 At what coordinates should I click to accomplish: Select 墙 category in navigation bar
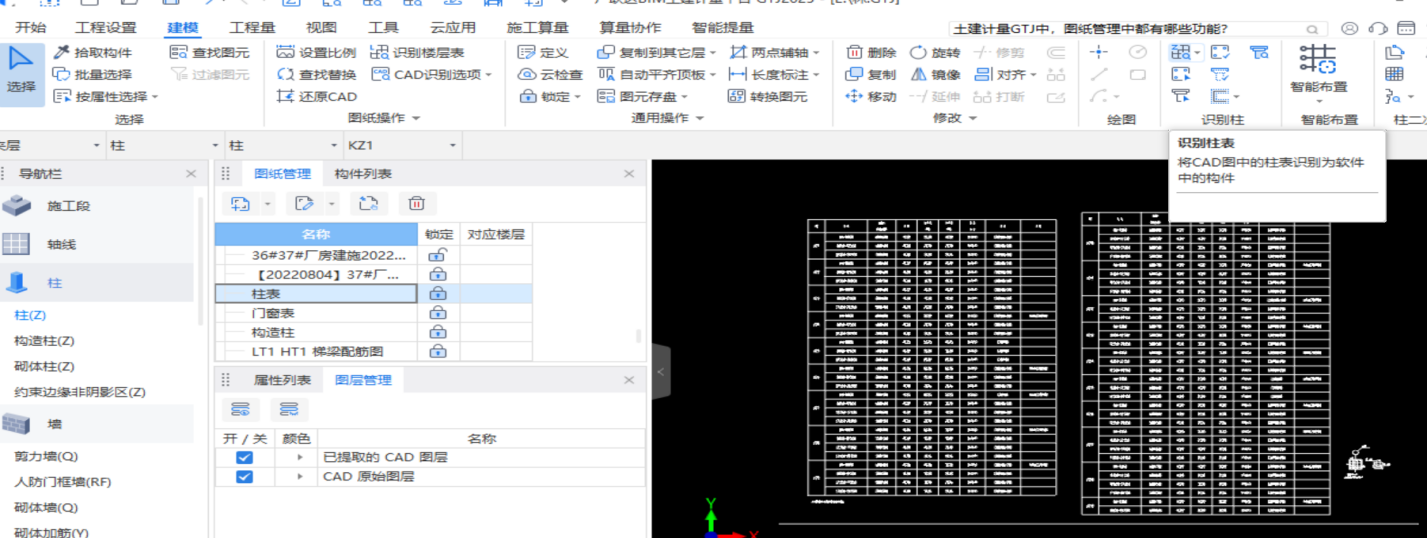pyautogui.click(x=97, y=424)
